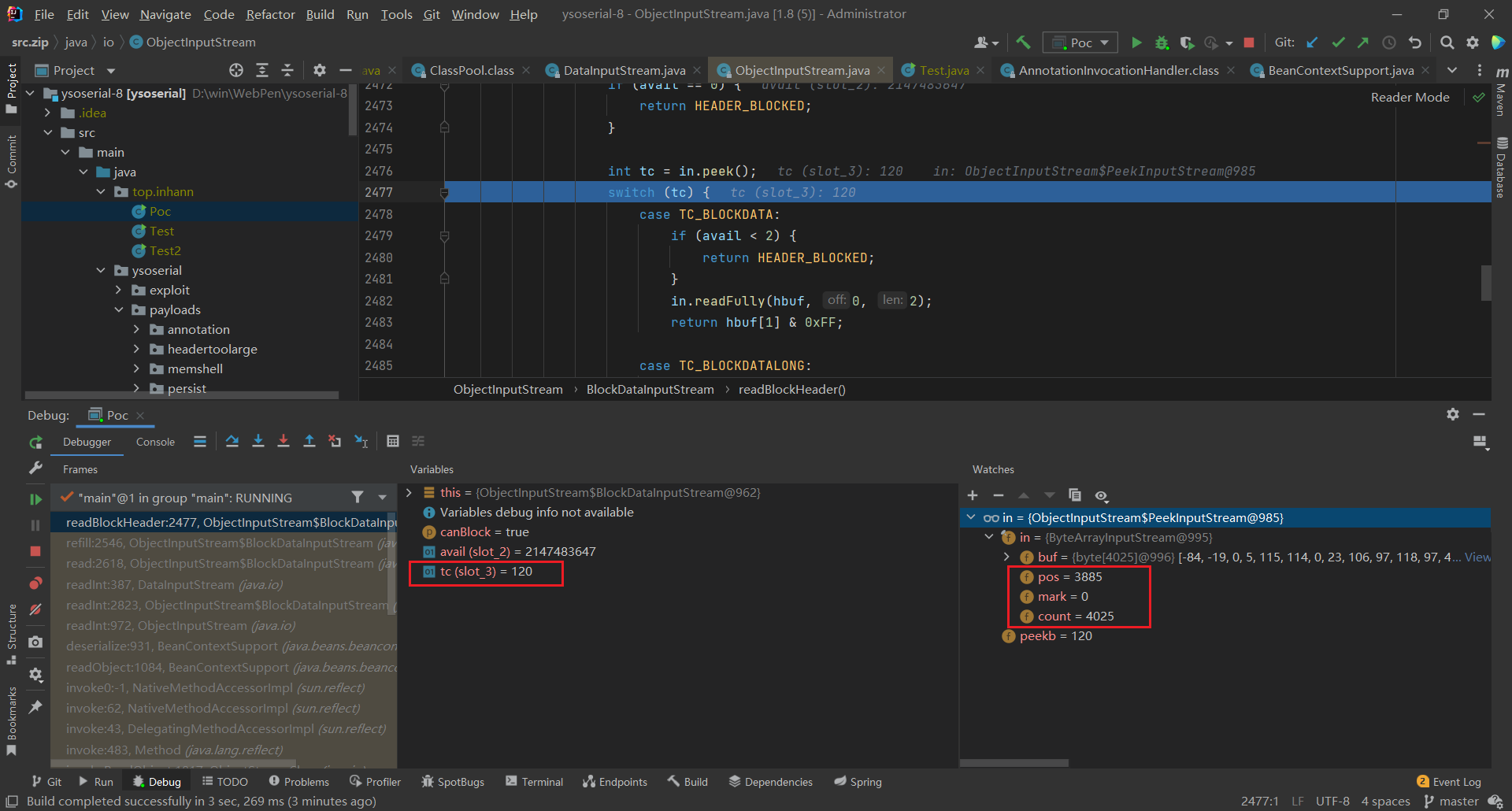Click the Watches horizontal scrollbar
This screenshot has height=811, width=1512.
1014,763
